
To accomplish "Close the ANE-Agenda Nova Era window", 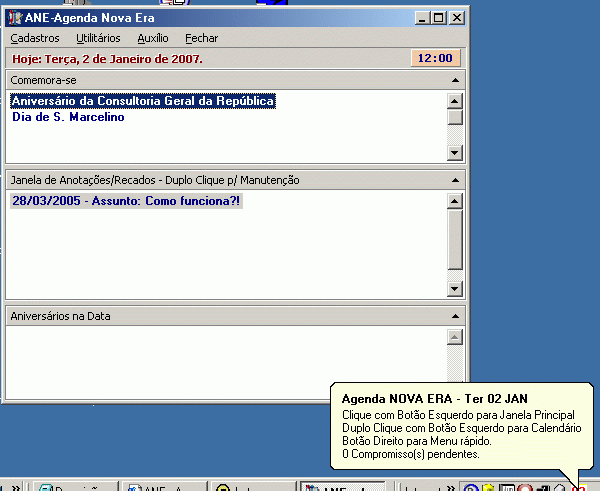I will [x=457, y=18].
